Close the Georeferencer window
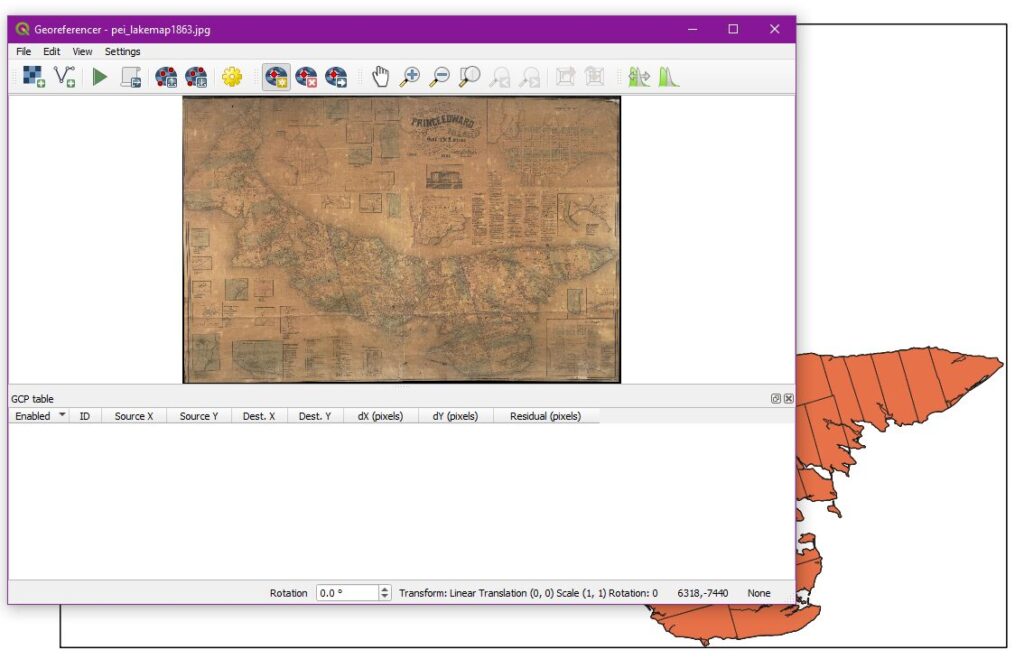 pos(775,29)
